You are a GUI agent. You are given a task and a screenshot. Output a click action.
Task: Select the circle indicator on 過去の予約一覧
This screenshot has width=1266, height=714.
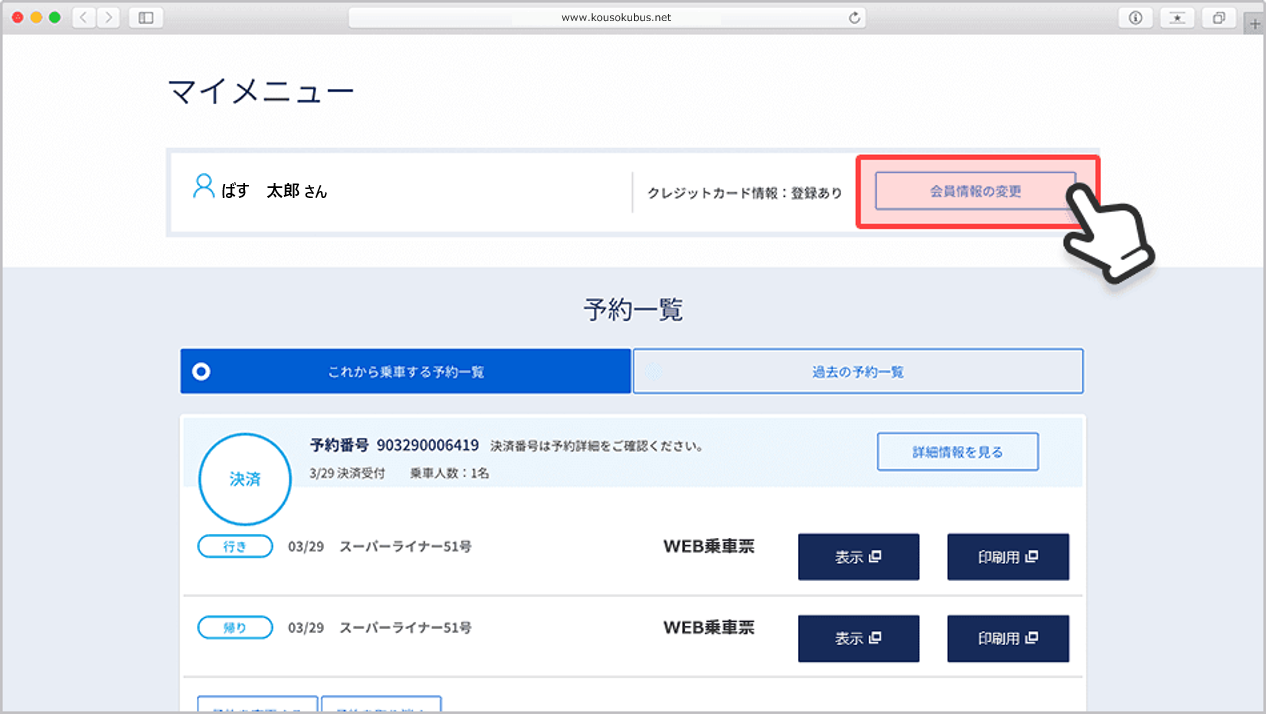coord(655,370)
